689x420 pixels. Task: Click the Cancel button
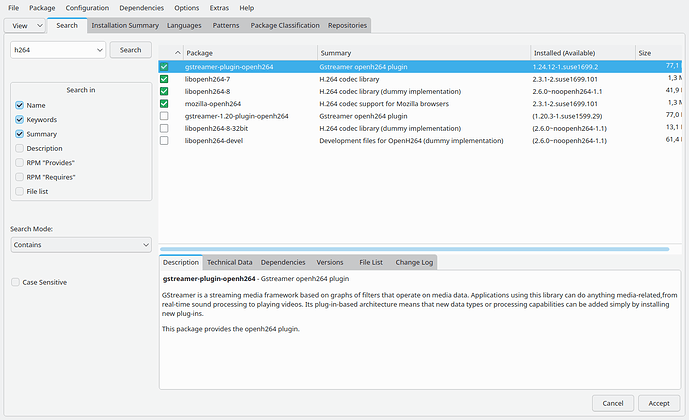pyautogui.click(x=613, y=403)
